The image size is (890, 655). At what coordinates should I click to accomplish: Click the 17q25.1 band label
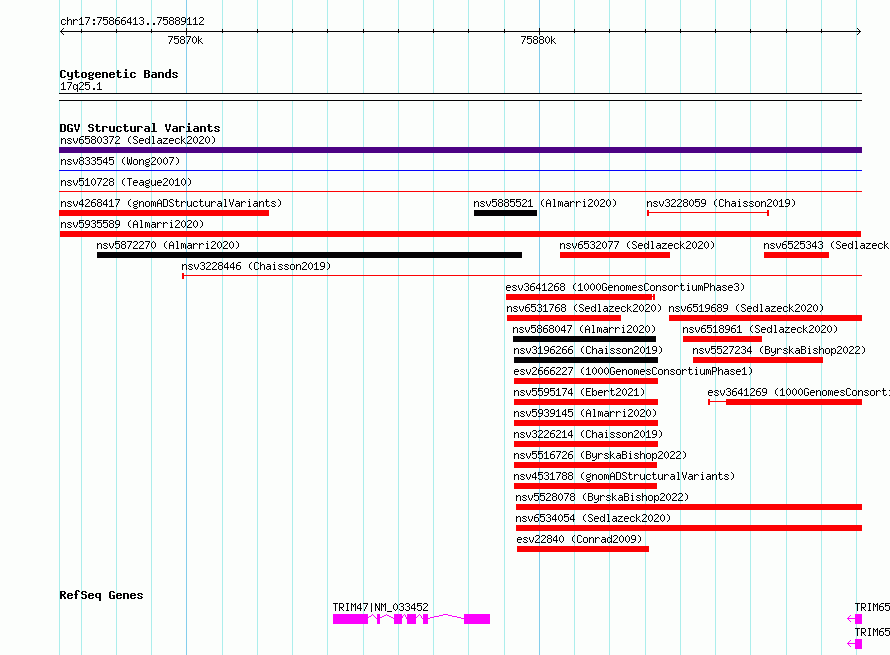81,86
